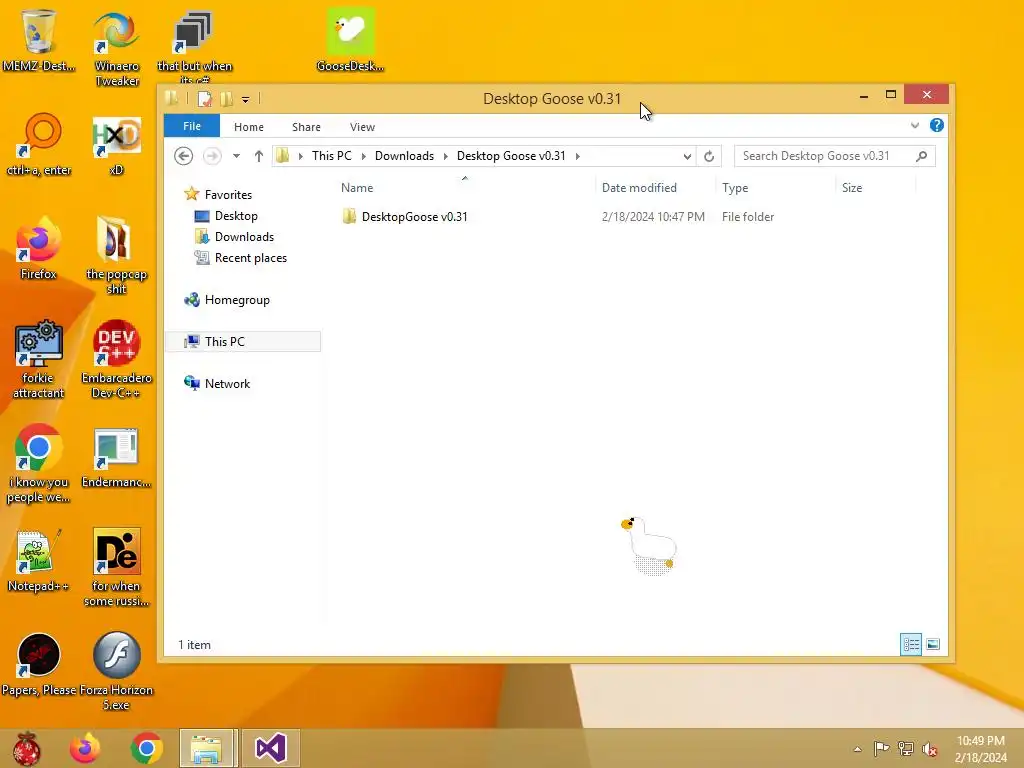
Task: Open Chrome from the taskbar
Action: 146,748
